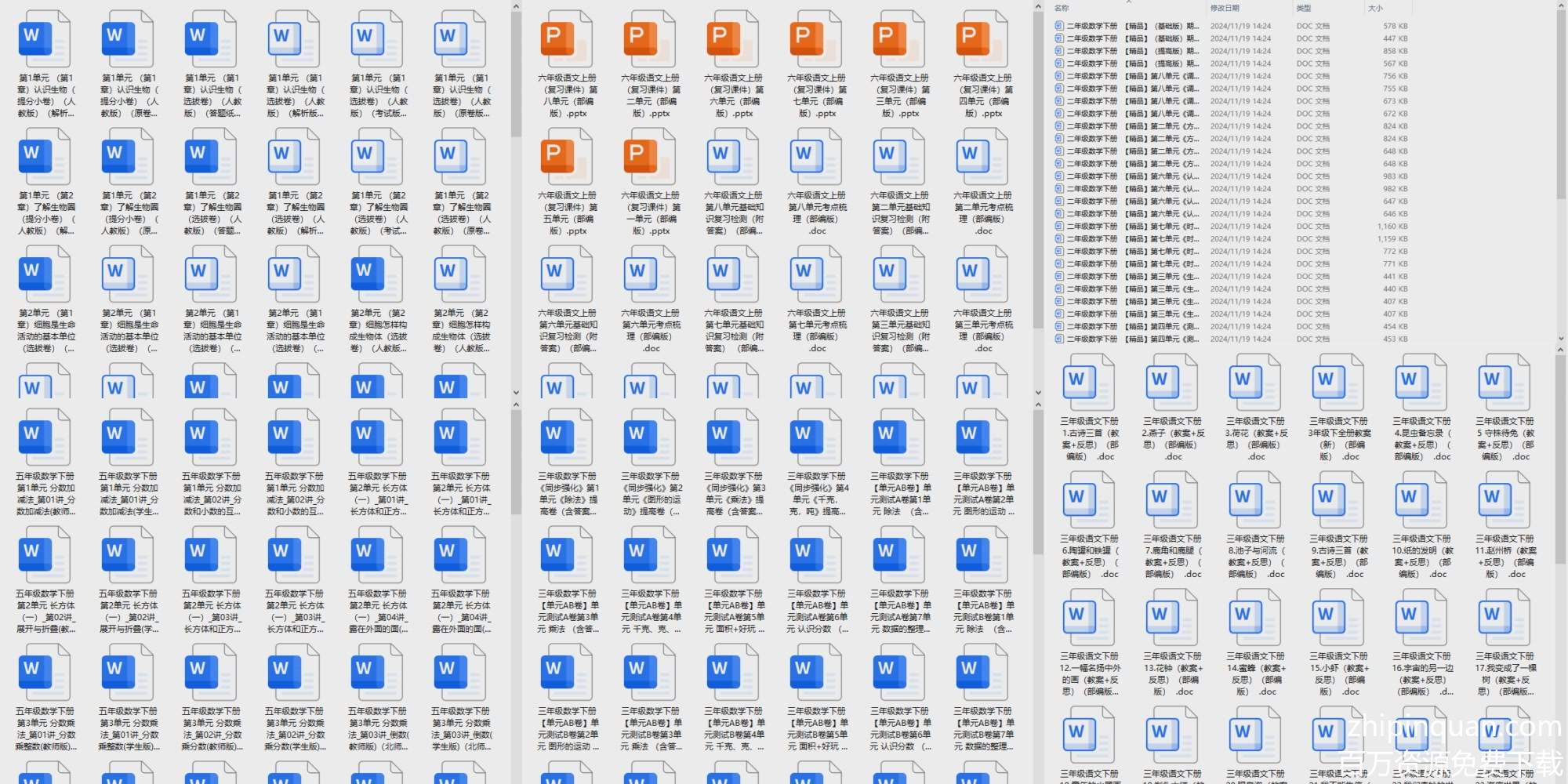
Task: Click details list scrollbar up arrow
Action: pyautogui.click(x=1560, y=6)
